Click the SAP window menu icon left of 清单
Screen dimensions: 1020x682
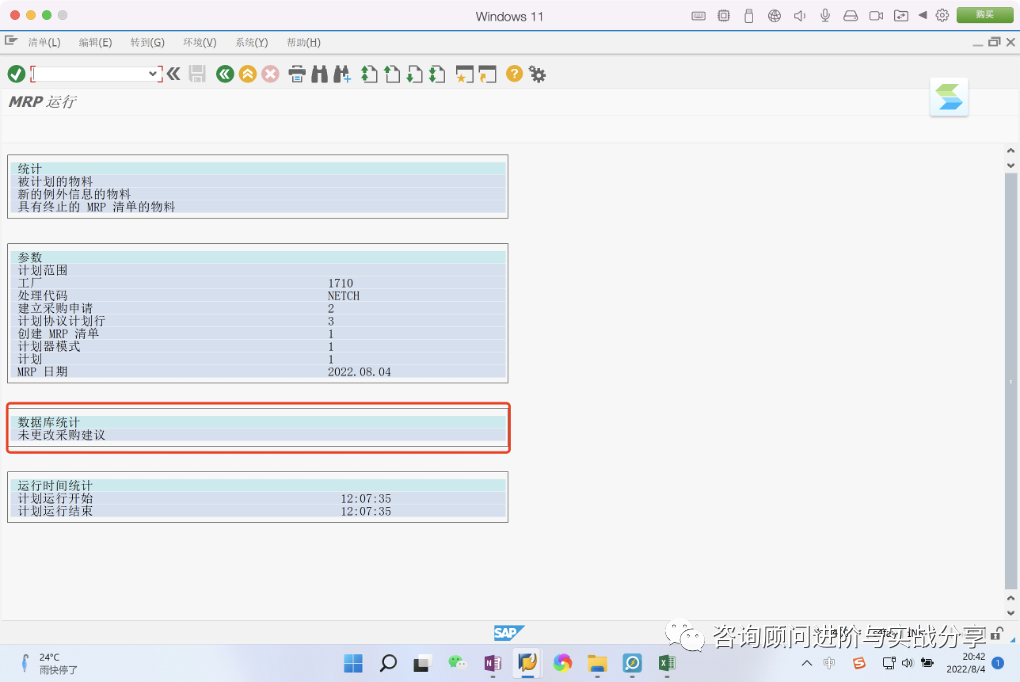coord(11,41)
